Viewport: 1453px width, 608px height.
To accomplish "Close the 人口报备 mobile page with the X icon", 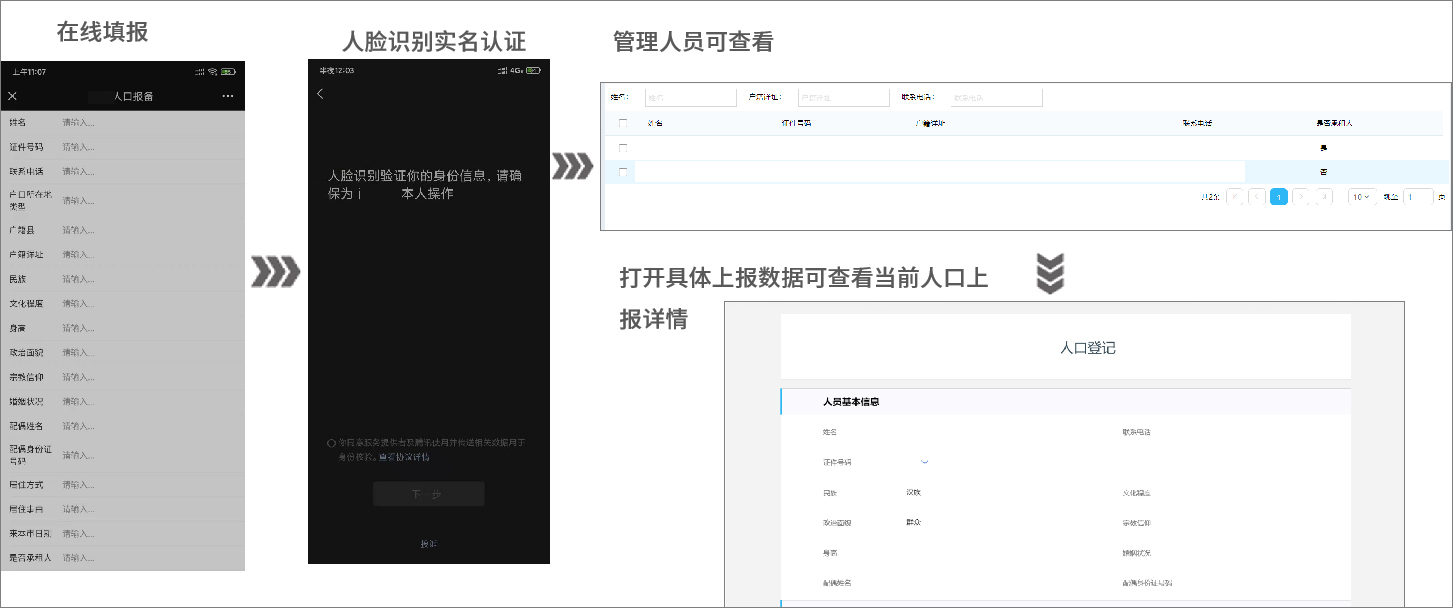I will click(12, 96).
